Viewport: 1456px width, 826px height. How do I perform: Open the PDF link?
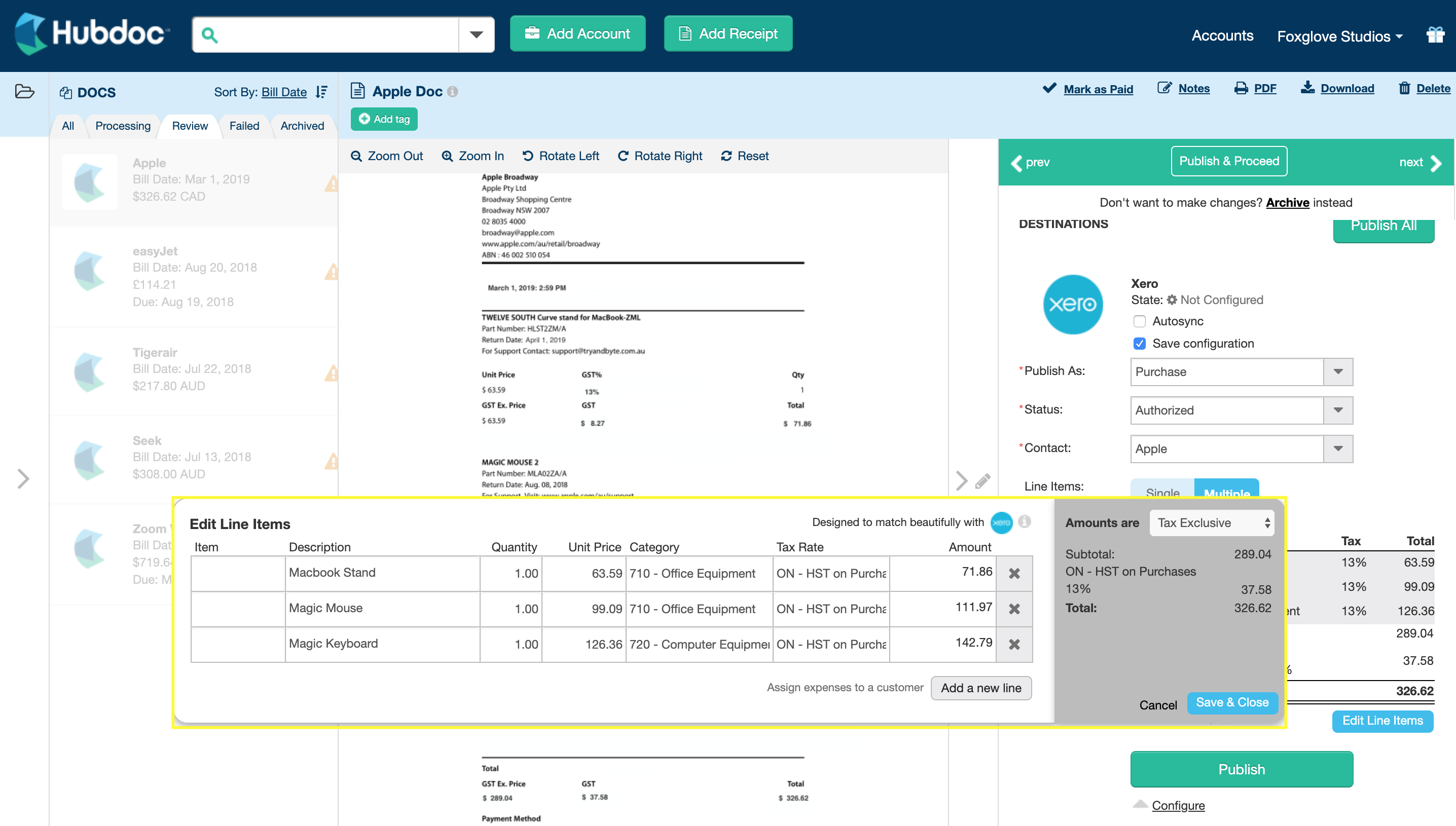1255,89
